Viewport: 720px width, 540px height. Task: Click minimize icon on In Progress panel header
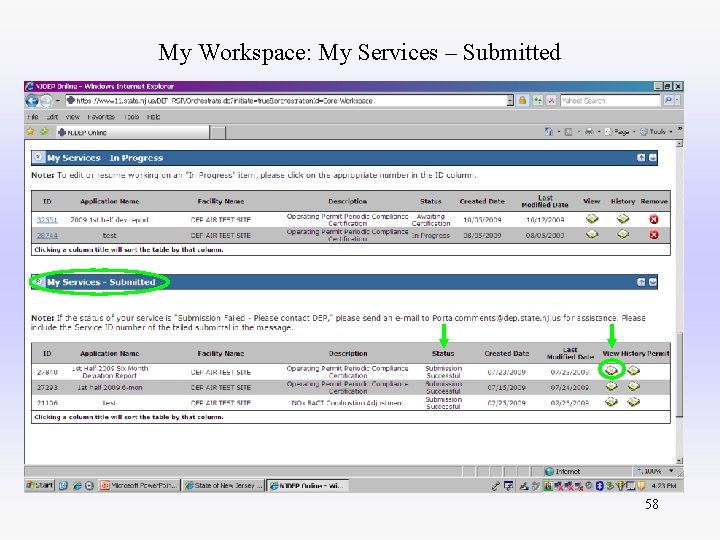[x=652, y=158]
